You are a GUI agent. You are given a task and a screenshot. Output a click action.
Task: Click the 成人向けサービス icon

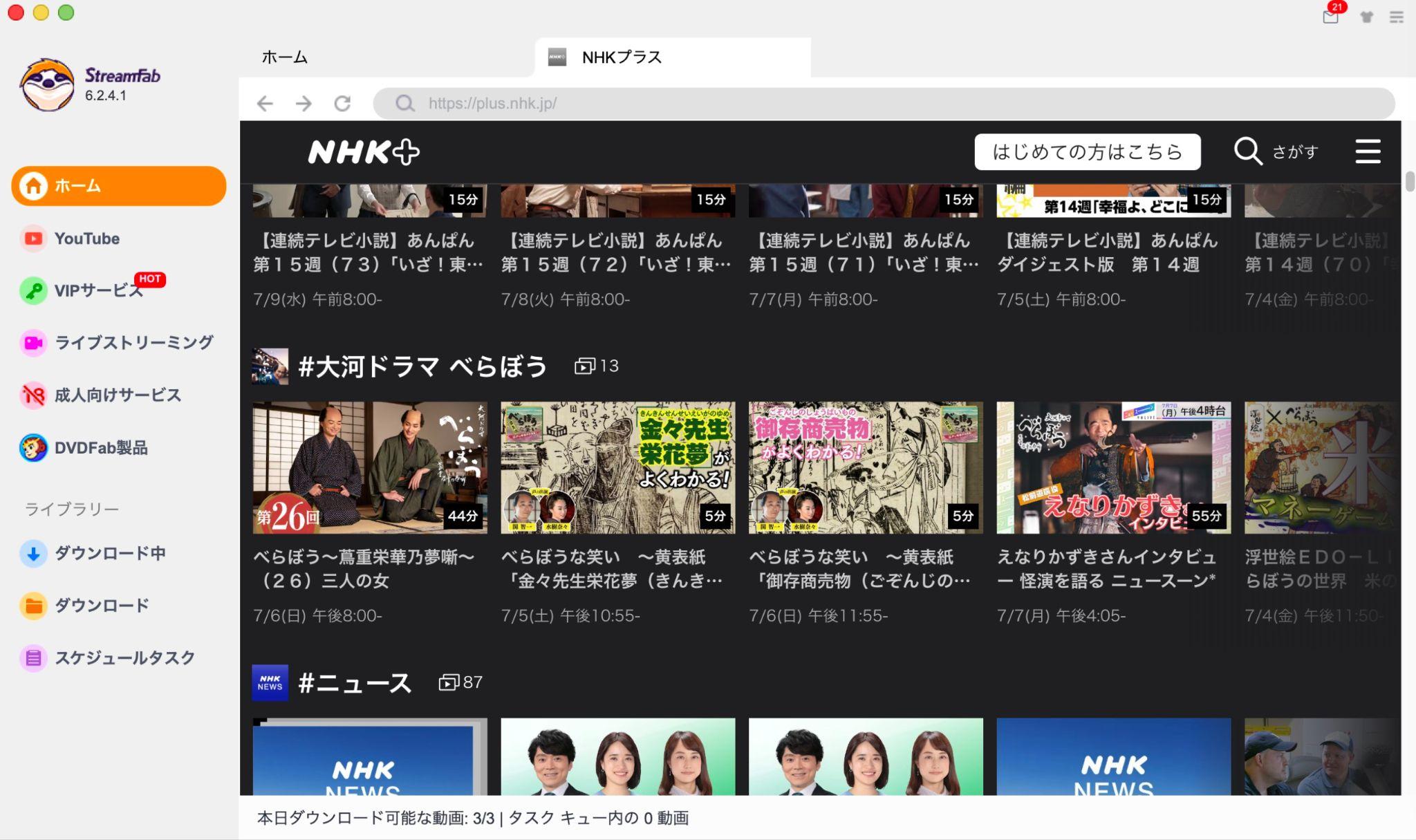(x=33, y=395)
